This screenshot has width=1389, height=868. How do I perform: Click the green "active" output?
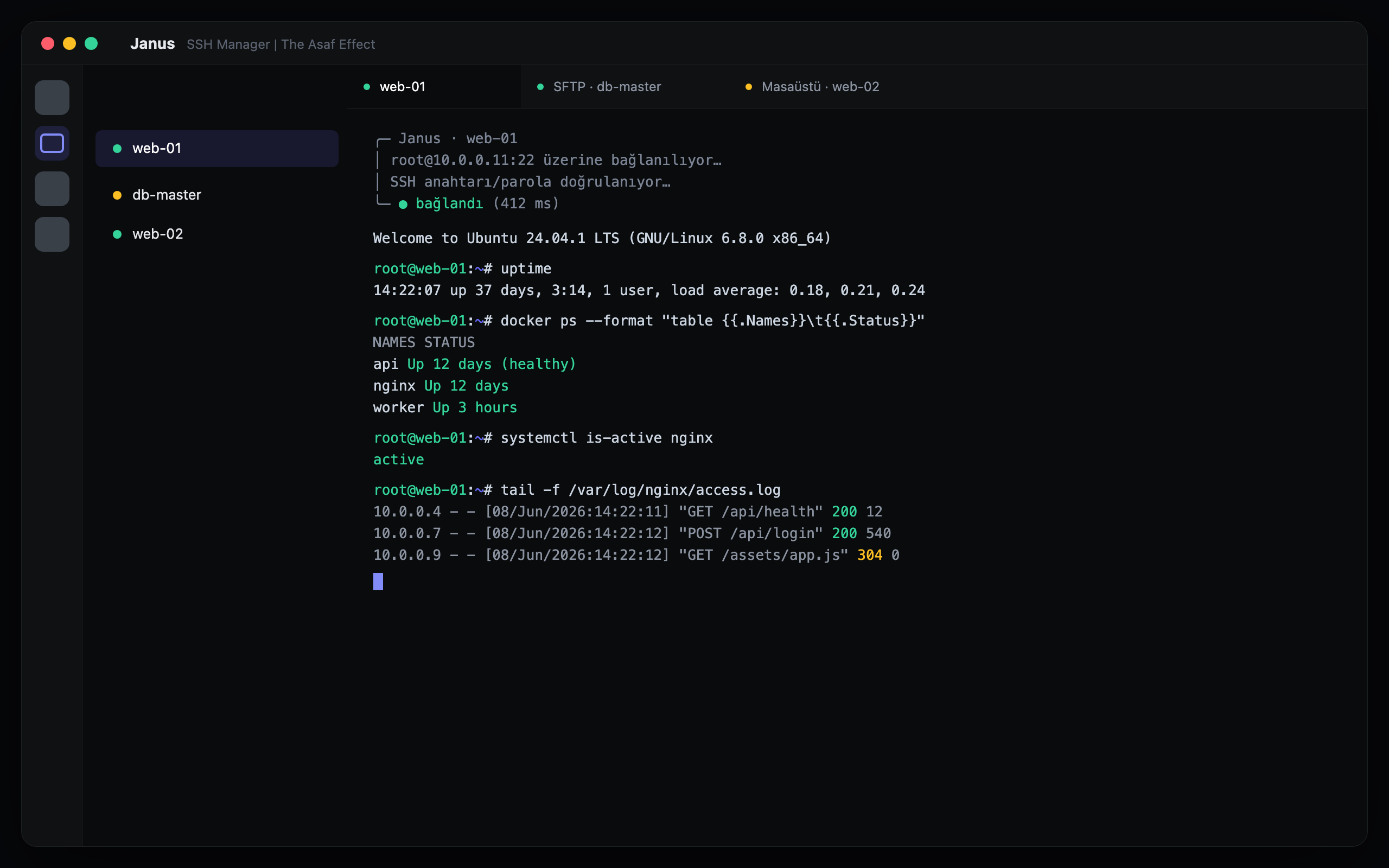pos(398,460)
